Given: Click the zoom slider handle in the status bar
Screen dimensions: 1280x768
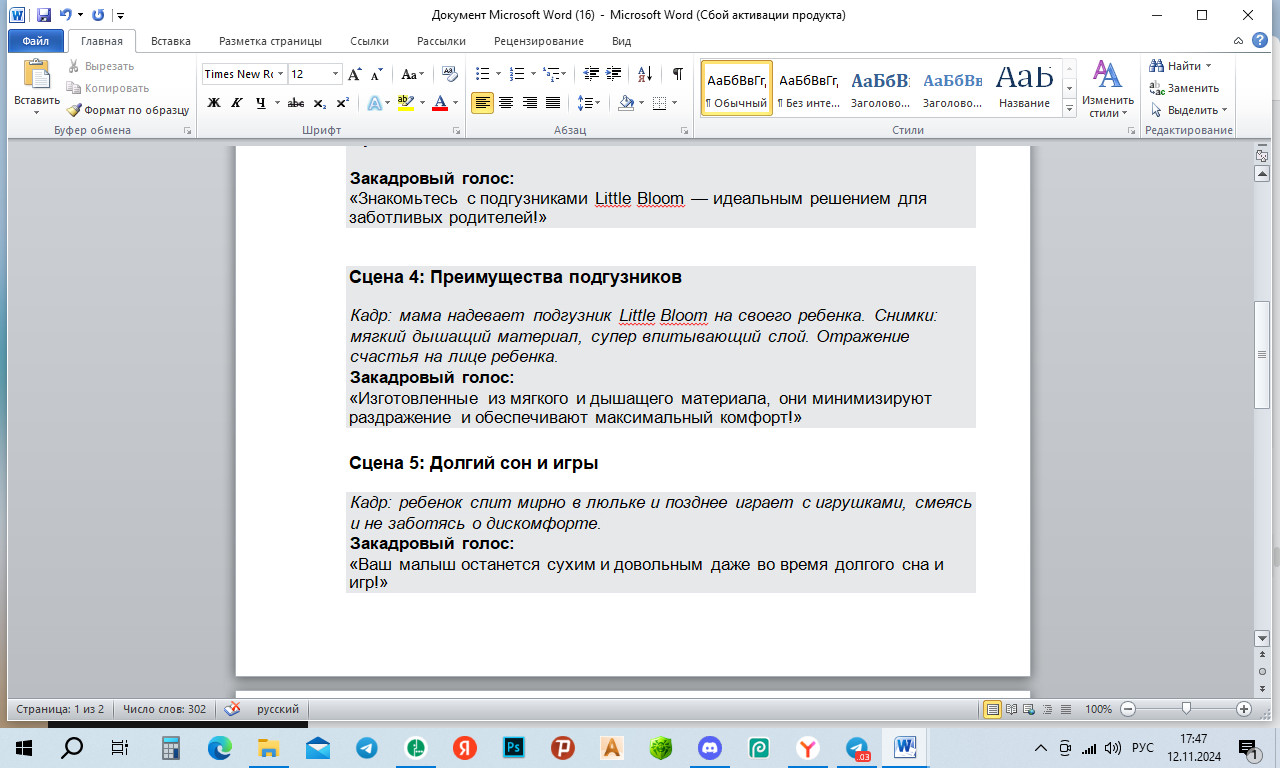Looking at the screenshot, I should coord(1186,709).
